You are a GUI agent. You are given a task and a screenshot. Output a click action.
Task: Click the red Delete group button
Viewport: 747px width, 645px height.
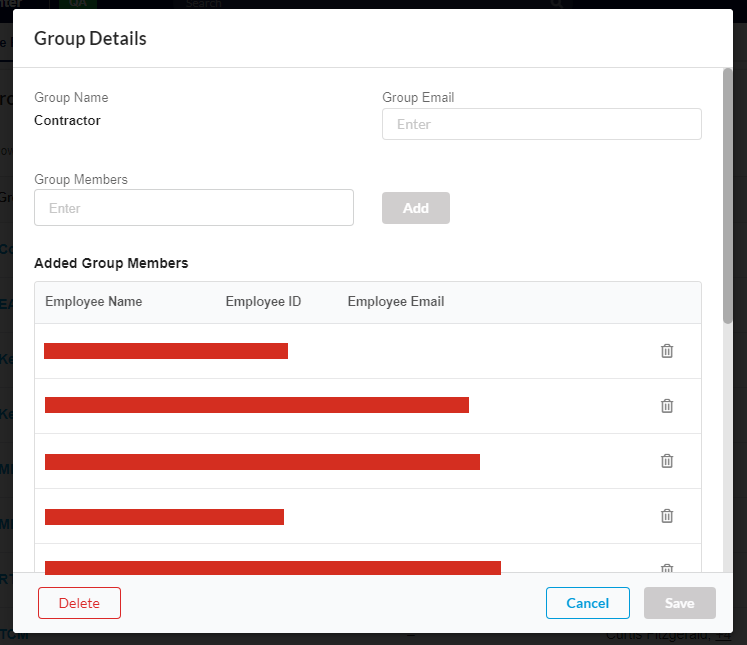[x=79, y=603]
